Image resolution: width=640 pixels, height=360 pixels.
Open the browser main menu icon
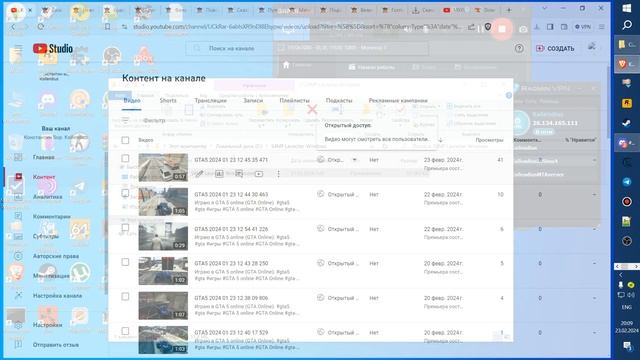tap(602, 27)
